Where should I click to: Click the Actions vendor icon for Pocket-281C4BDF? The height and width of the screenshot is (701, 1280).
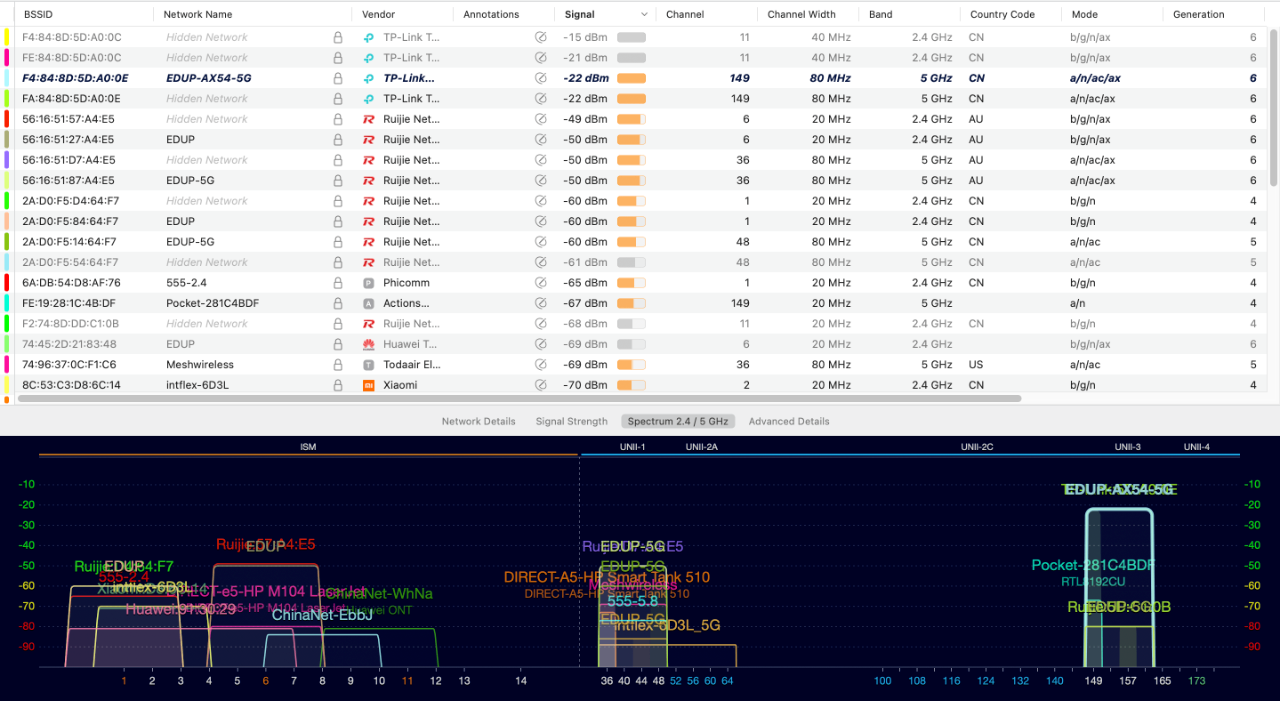click(x=368, y=303)
